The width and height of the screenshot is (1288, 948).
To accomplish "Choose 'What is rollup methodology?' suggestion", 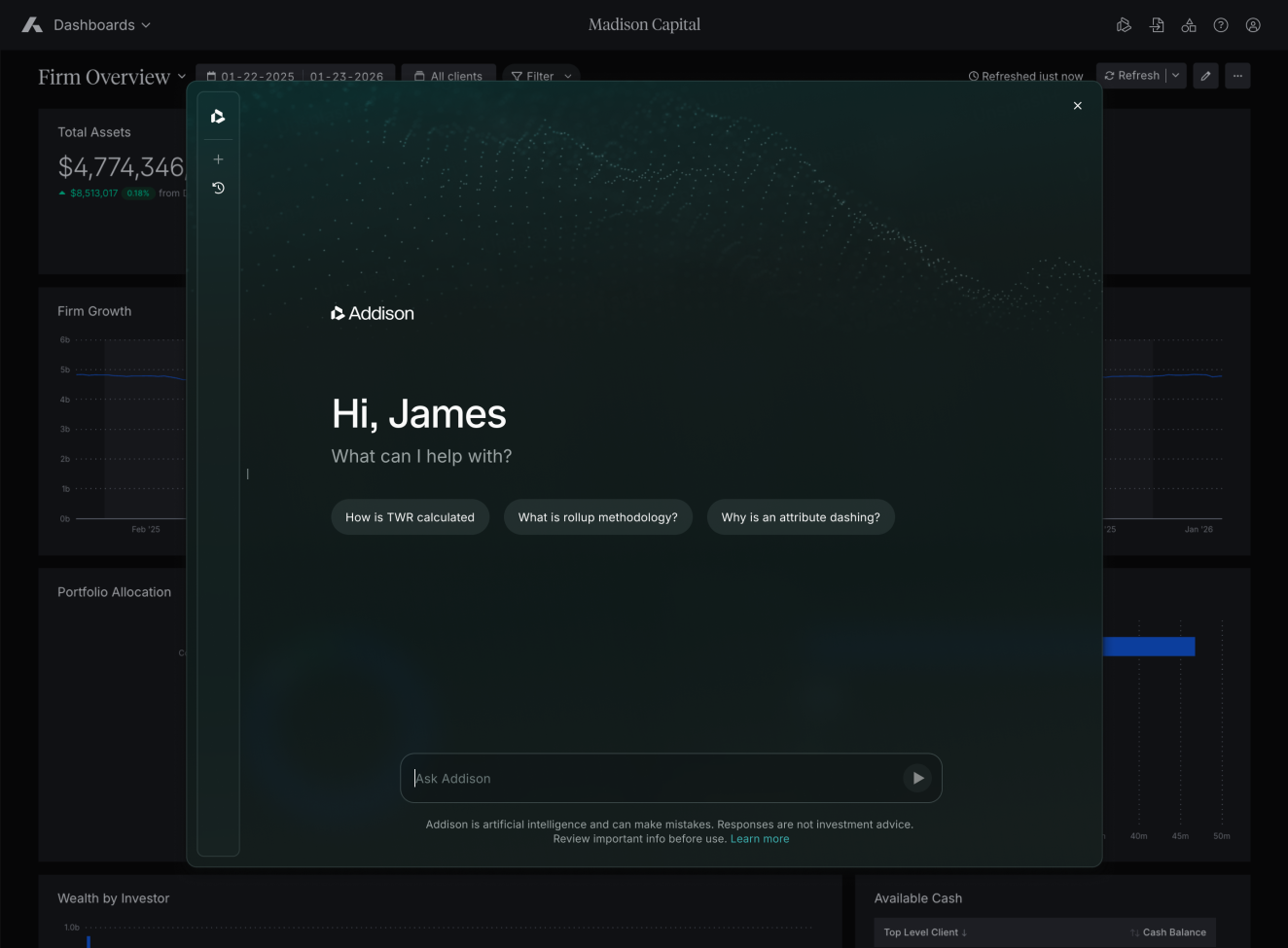I will click(x=597, y=517).
